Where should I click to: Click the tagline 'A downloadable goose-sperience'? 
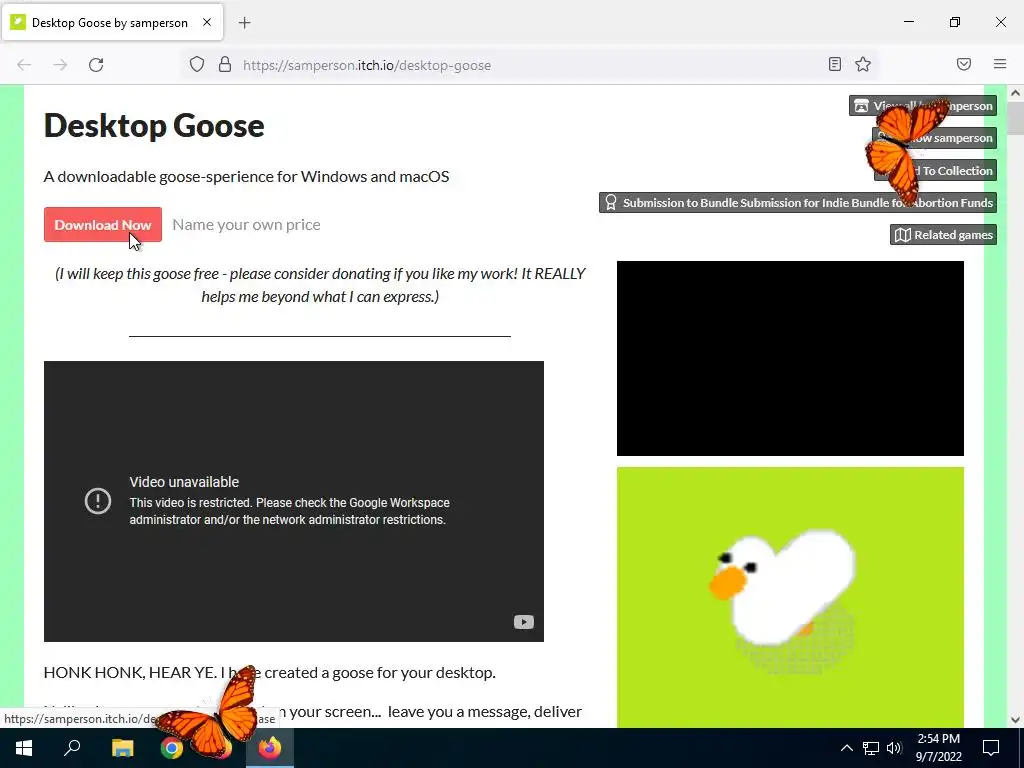246,176
